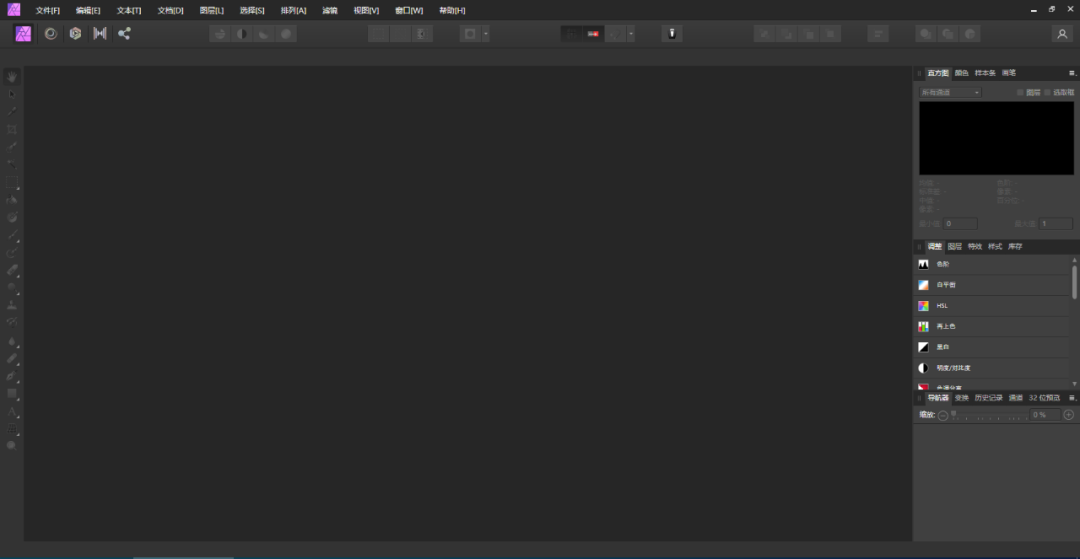Open the Tone Mapping Persona
Viewport: 1080px width, 559px height.
pyautogui.click(x=100, y=33)
